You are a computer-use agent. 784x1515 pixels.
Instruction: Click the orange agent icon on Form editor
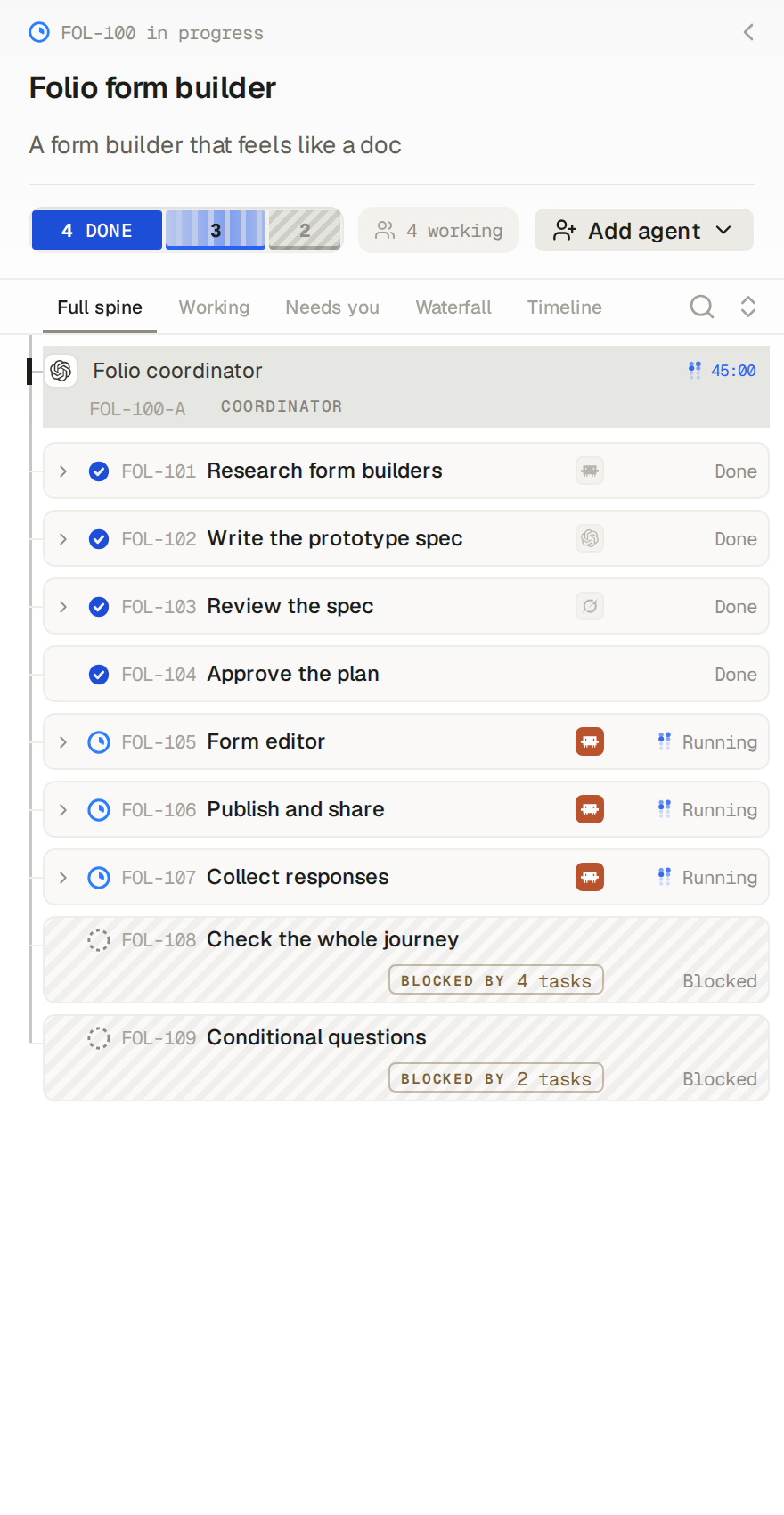590,741
